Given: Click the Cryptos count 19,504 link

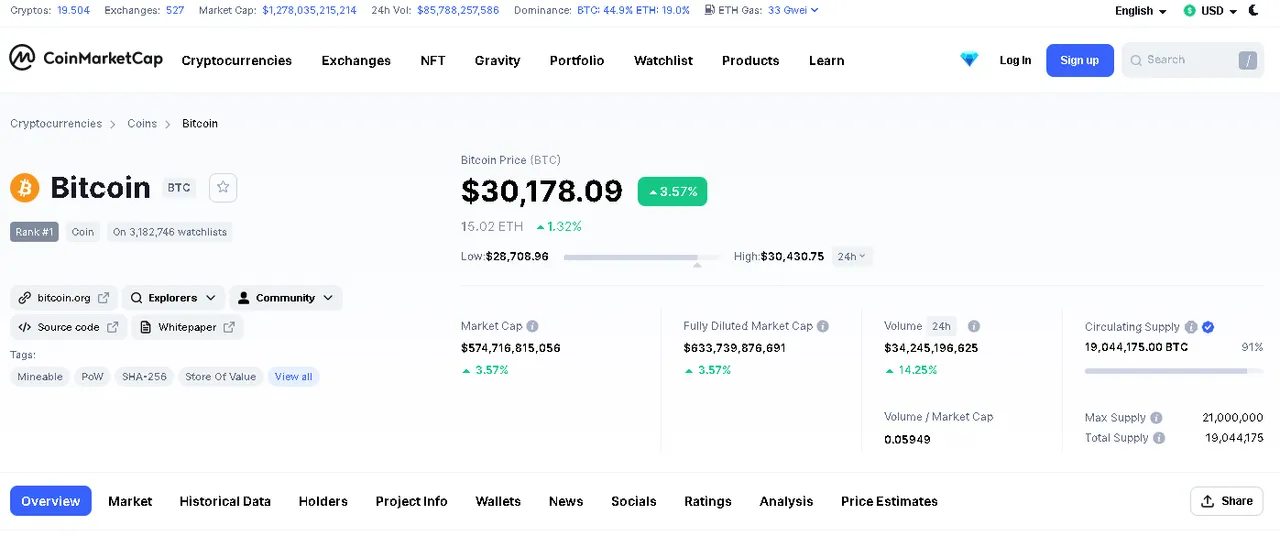Looking at the screenshot, I should pos(73,10).
